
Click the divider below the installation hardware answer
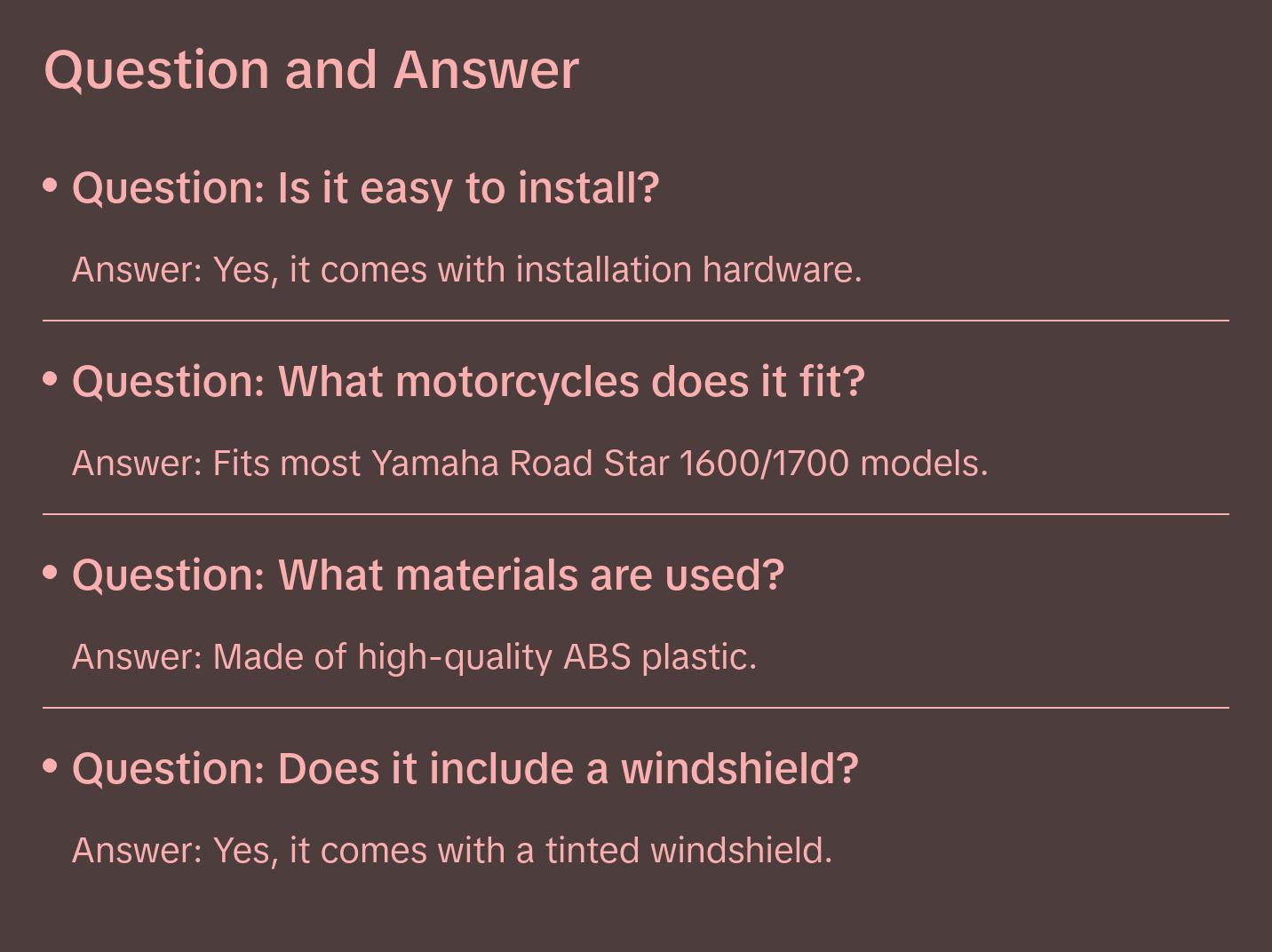click(x=636, y=321)
